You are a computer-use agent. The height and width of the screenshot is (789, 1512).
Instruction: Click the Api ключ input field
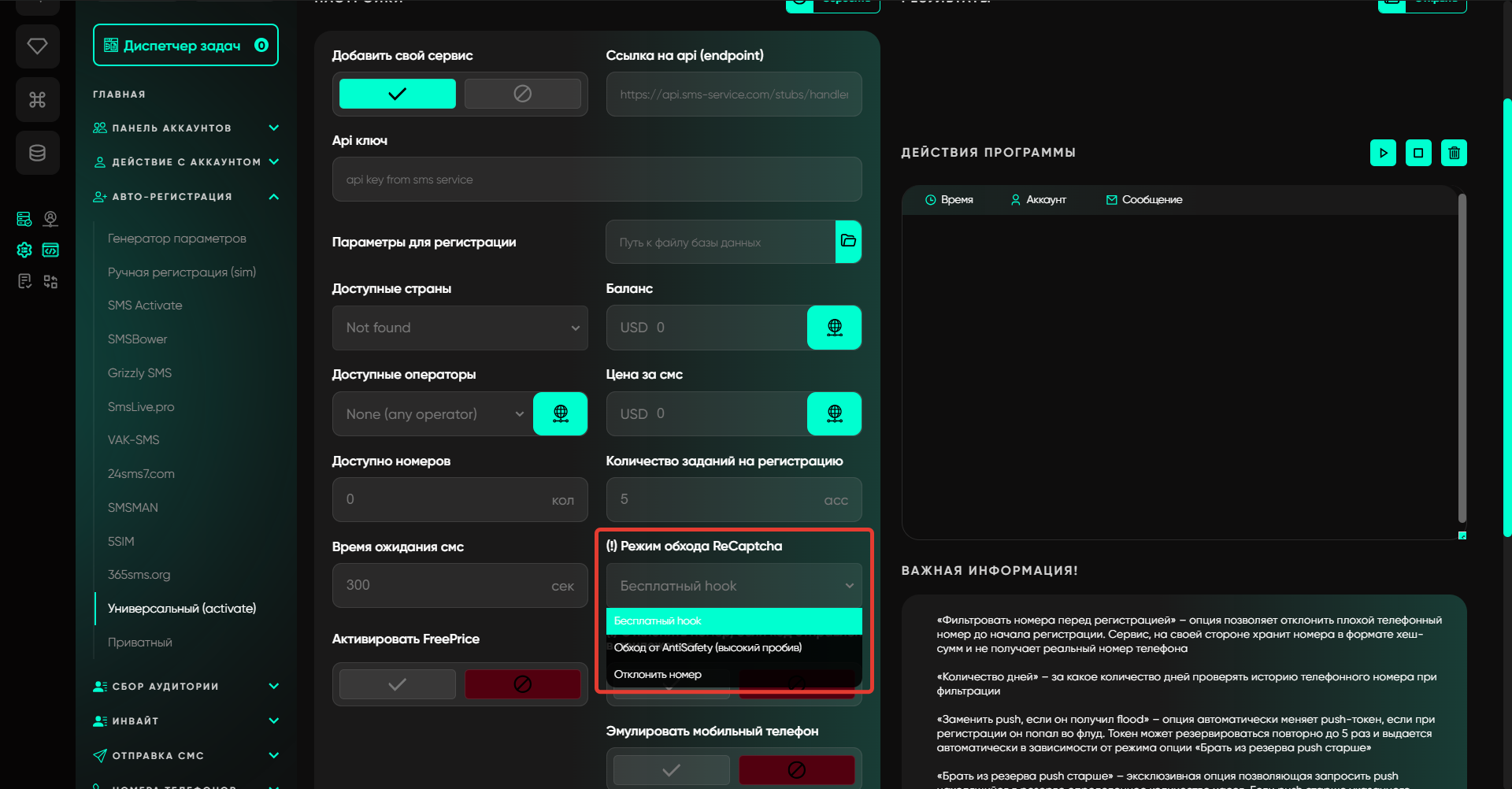pyautogui.click(x=596, y=180)
